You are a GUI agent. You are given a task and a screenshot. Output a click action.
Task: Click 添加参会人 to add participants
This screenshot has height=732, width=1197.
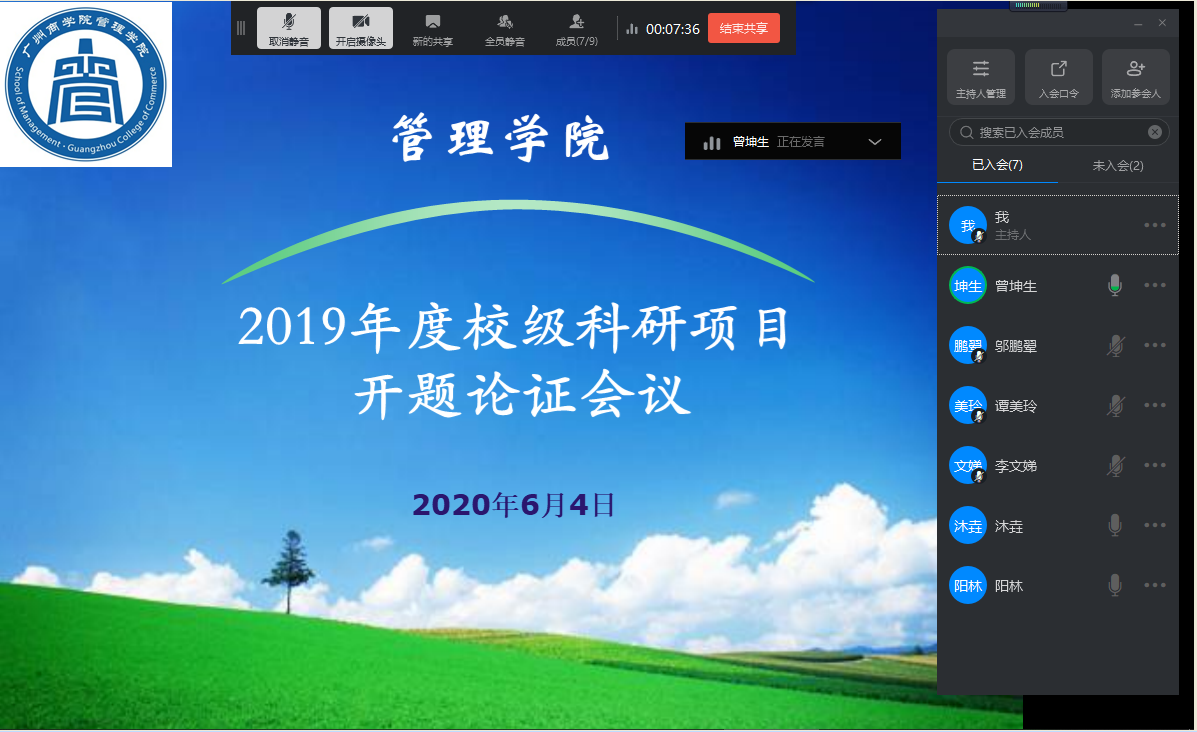click(1135, 77)
